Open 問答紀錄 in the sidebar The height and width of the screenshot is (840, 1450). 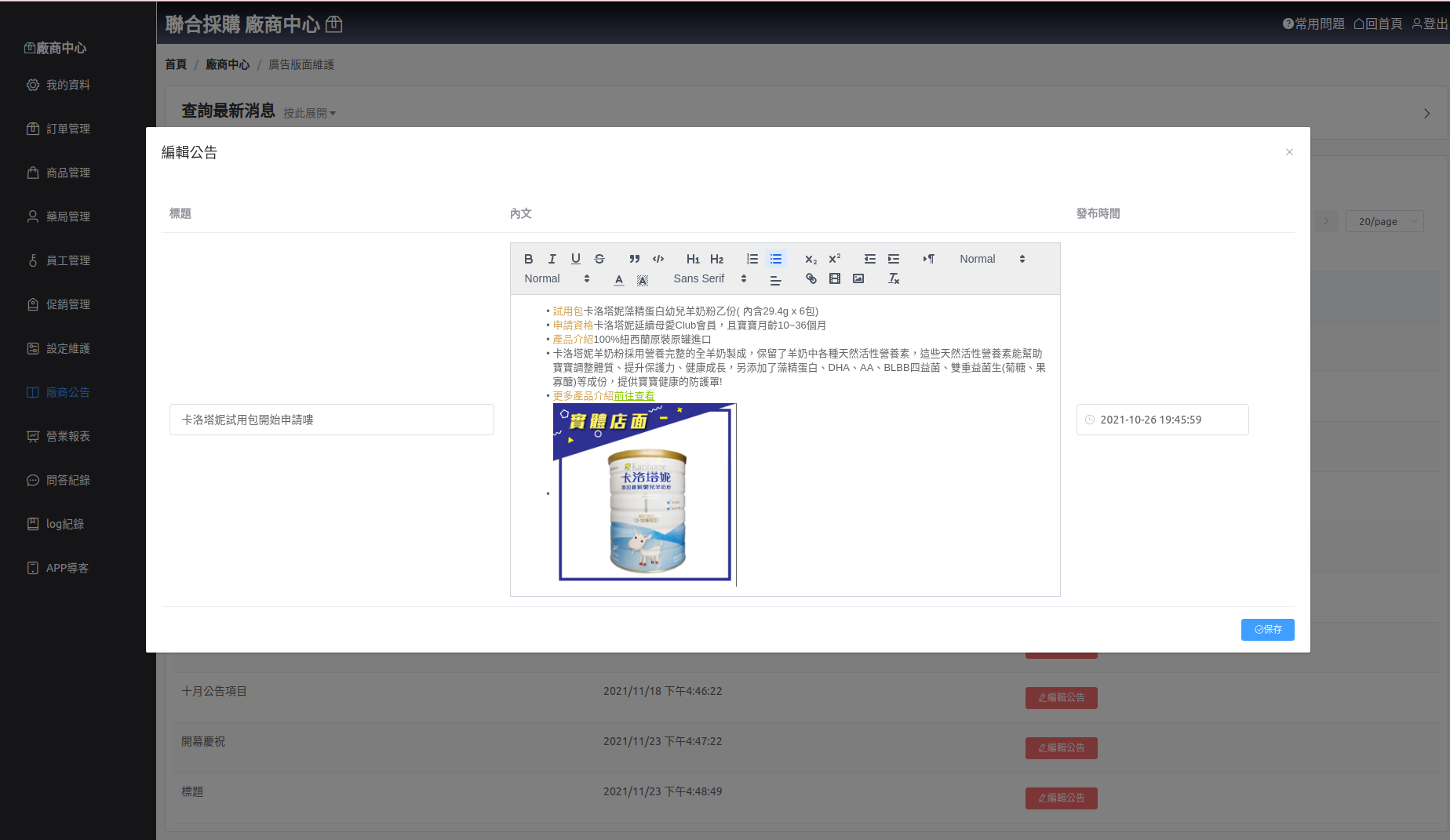(x=68, y=480)
